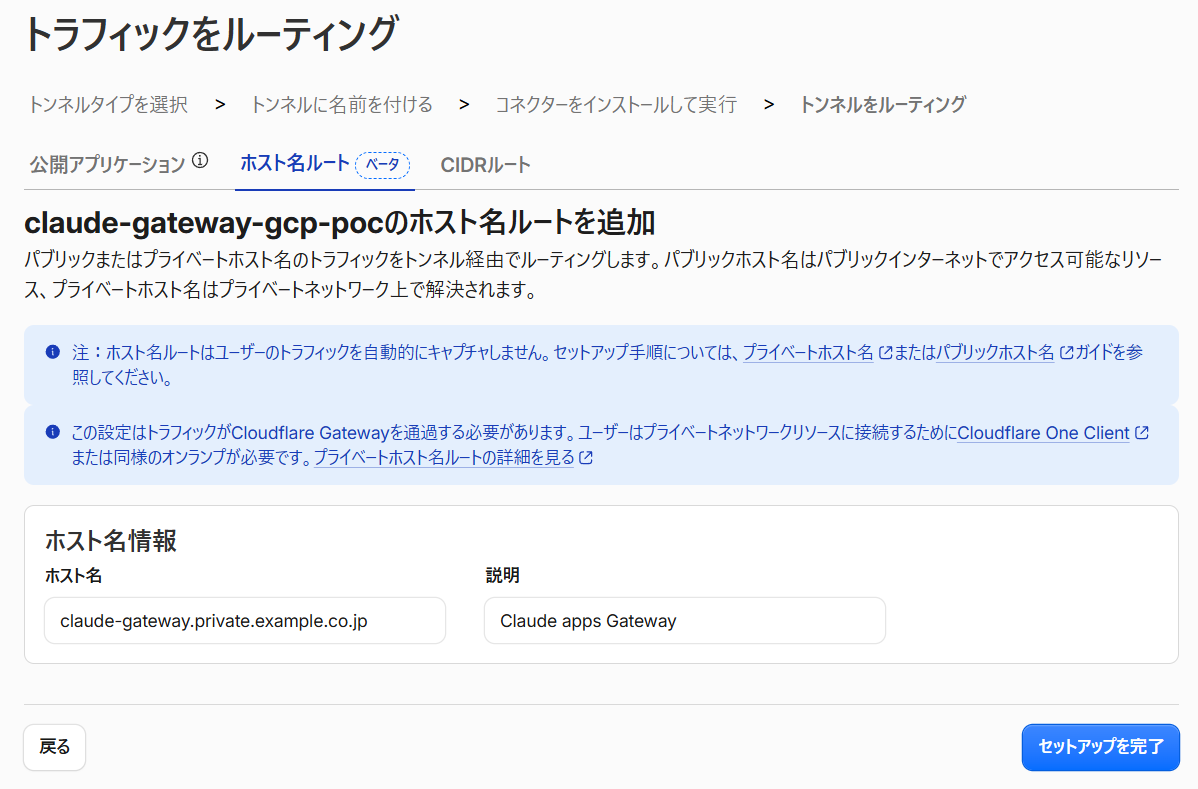This screenshot has height=789, width=1198.
Task: Go to トンネルに名前を付ける breadcrumb step
Action: pos(342,105)
